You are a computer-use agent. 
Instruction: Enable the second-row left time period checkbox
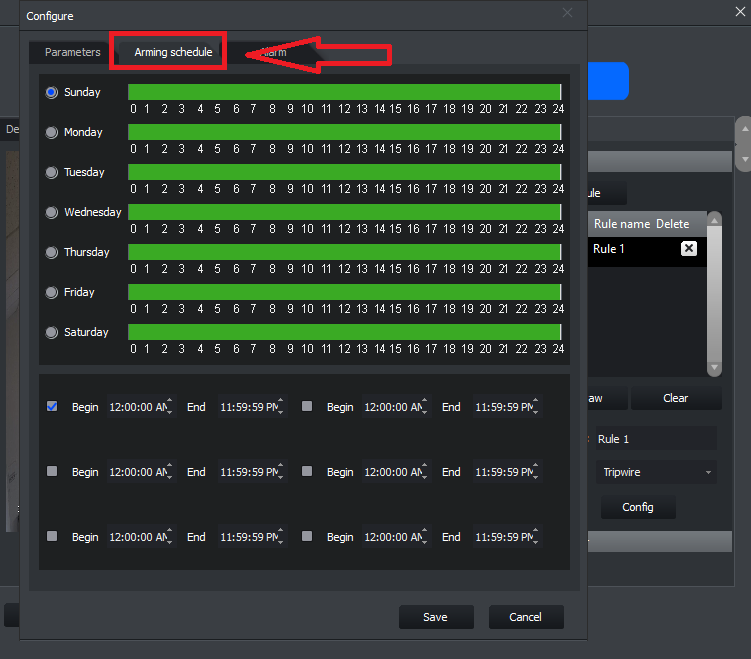pyautogui.click(x=52, y=471)
